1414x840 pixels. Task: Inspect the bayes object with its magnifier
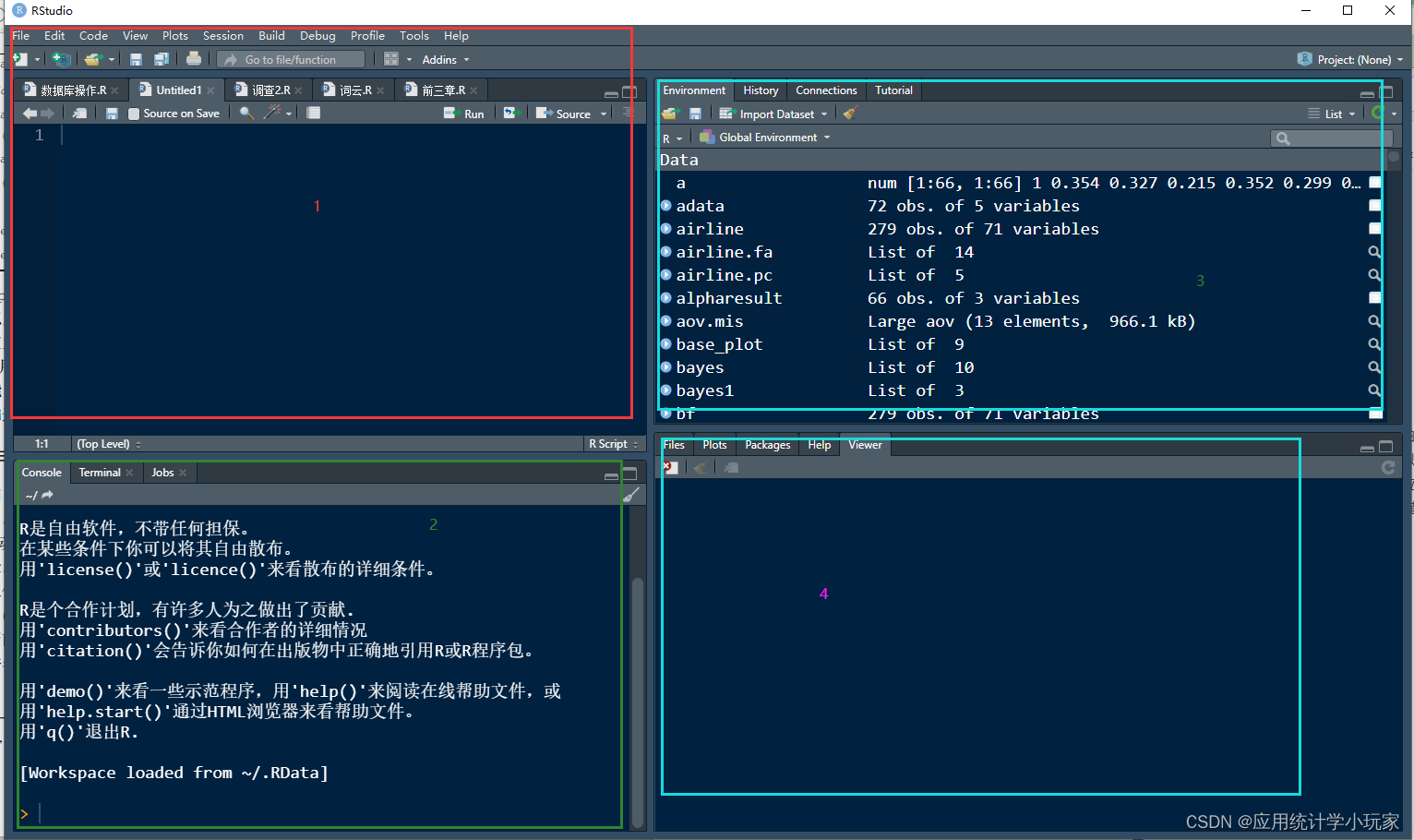click(x=1374, y=367)
